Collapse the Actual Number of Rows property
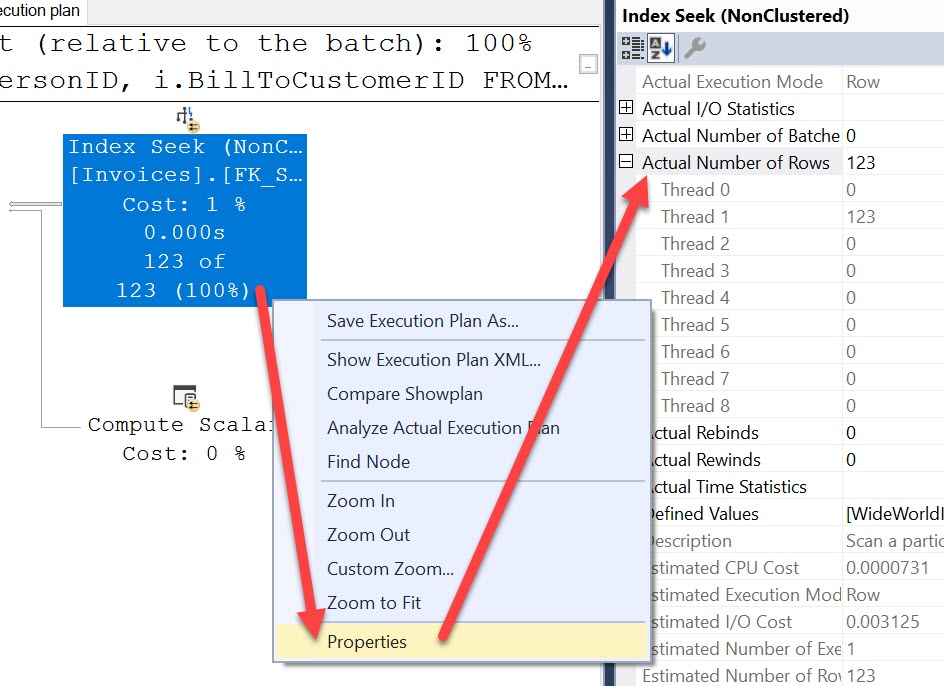The image size is (944, 686). tap(626, 161)
